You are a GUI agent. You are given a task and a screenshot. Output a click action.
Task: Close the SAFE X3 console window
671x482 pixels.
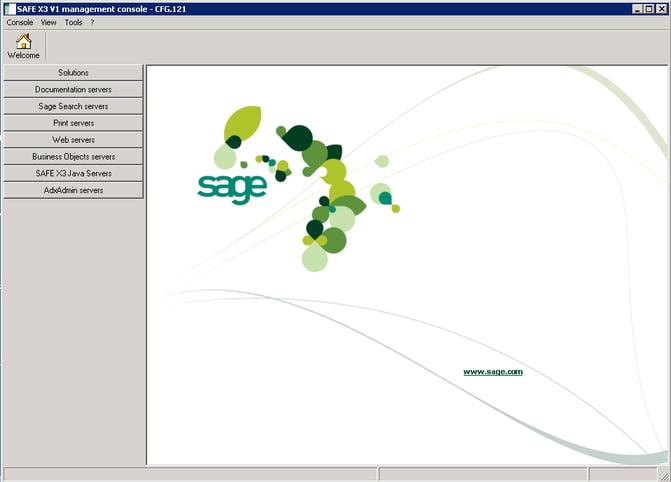[662, 8]
